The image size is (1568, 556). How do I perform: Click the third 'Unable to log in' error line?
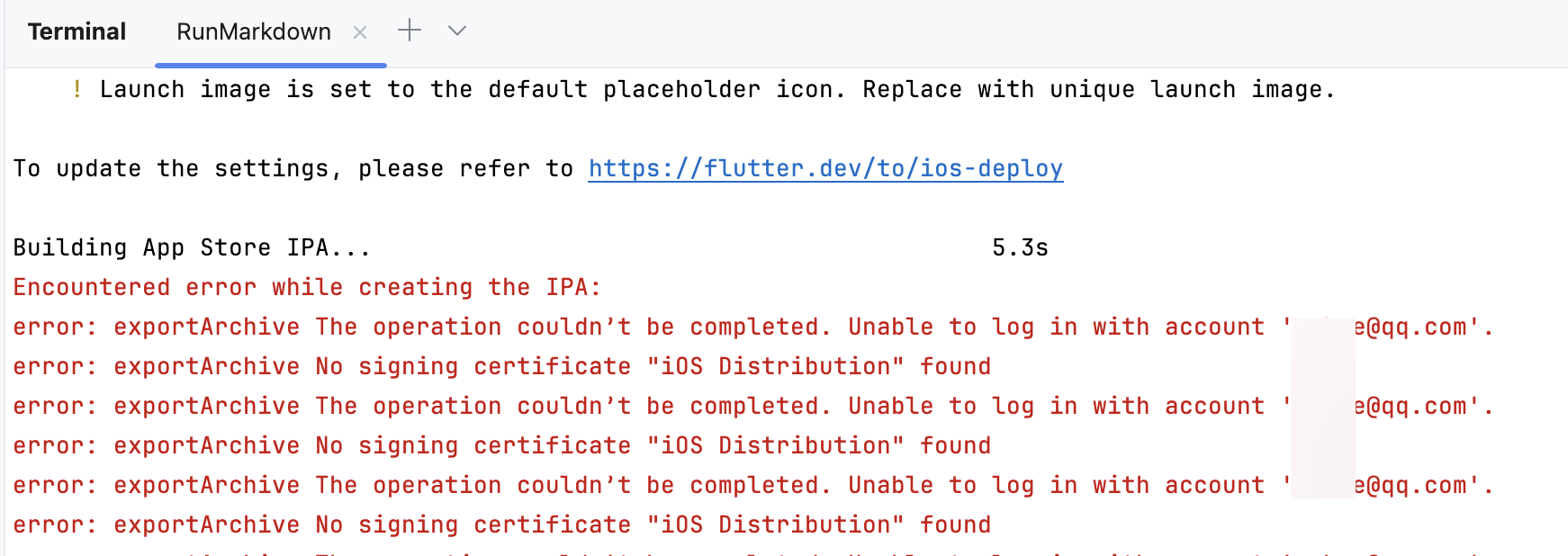[x=630, y=485]
